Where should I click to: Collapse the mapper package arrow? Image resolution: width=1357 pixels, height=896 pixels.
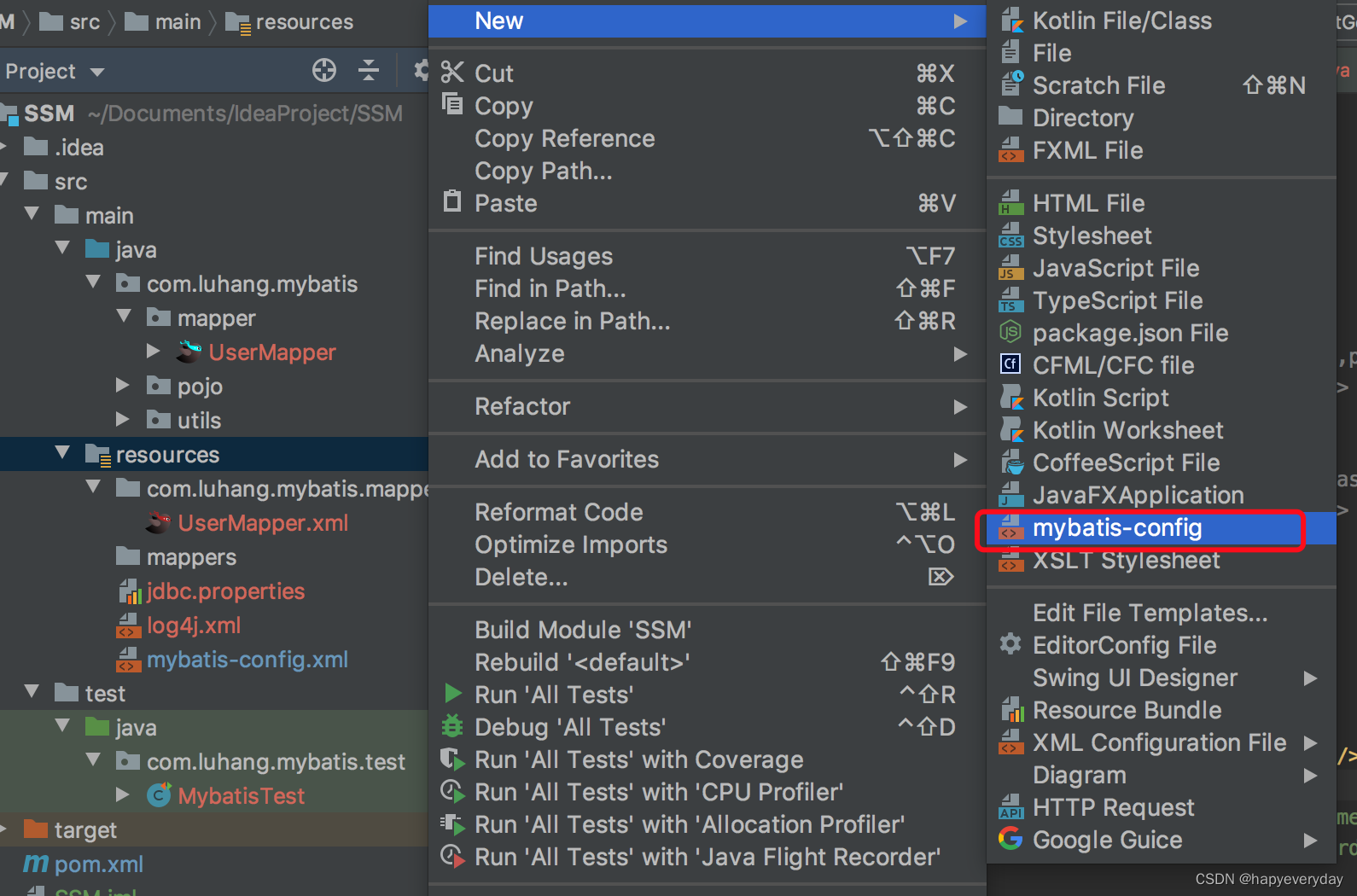(124, 316)
